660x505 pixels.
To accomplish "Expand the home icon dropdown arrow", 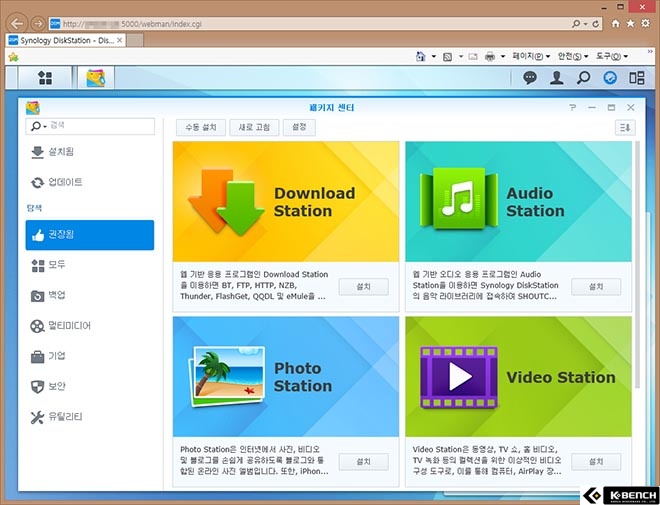I will [x=434, y=56].
